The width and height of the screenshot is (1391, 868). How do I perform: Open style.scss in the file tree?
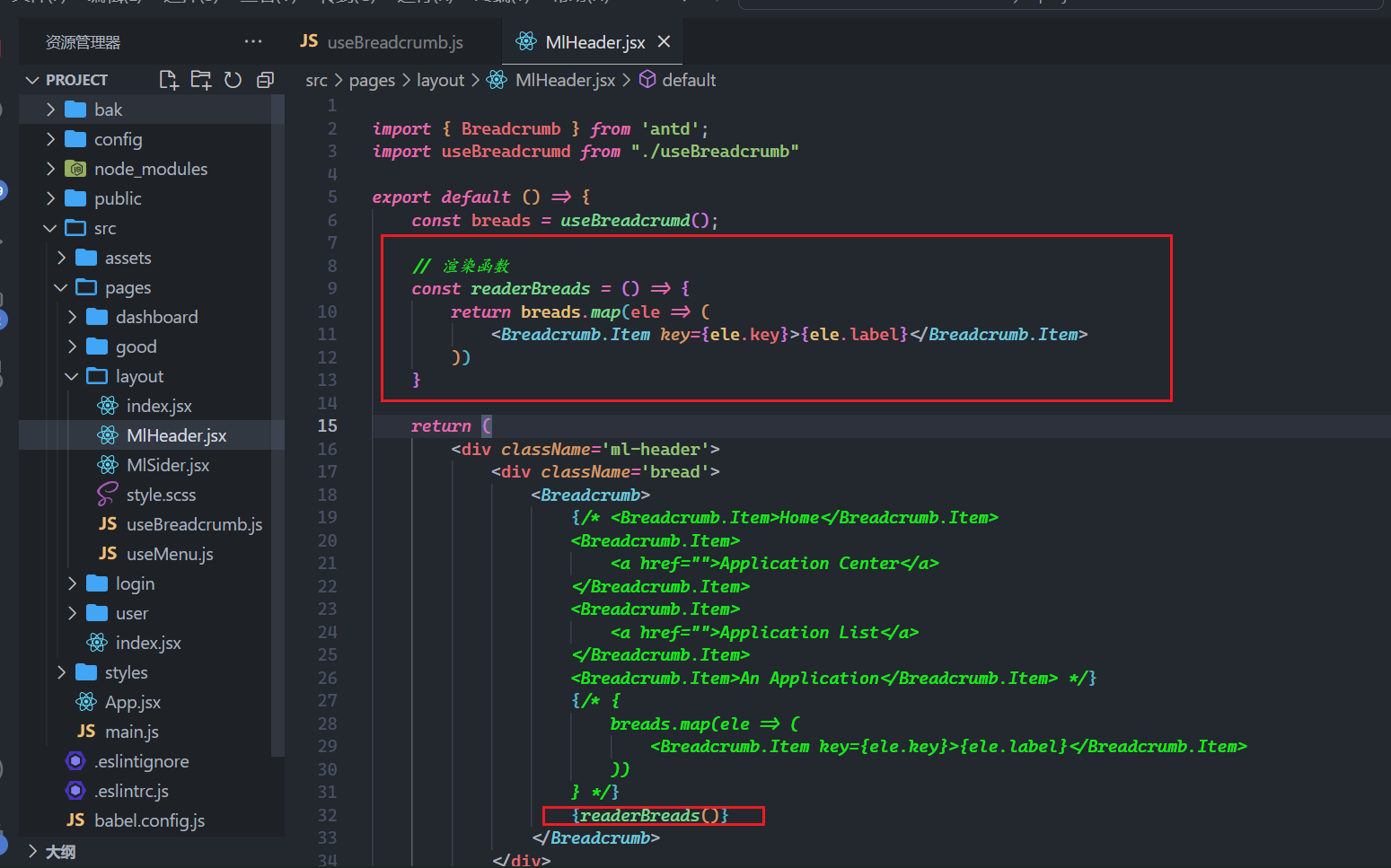pos(161,495)
